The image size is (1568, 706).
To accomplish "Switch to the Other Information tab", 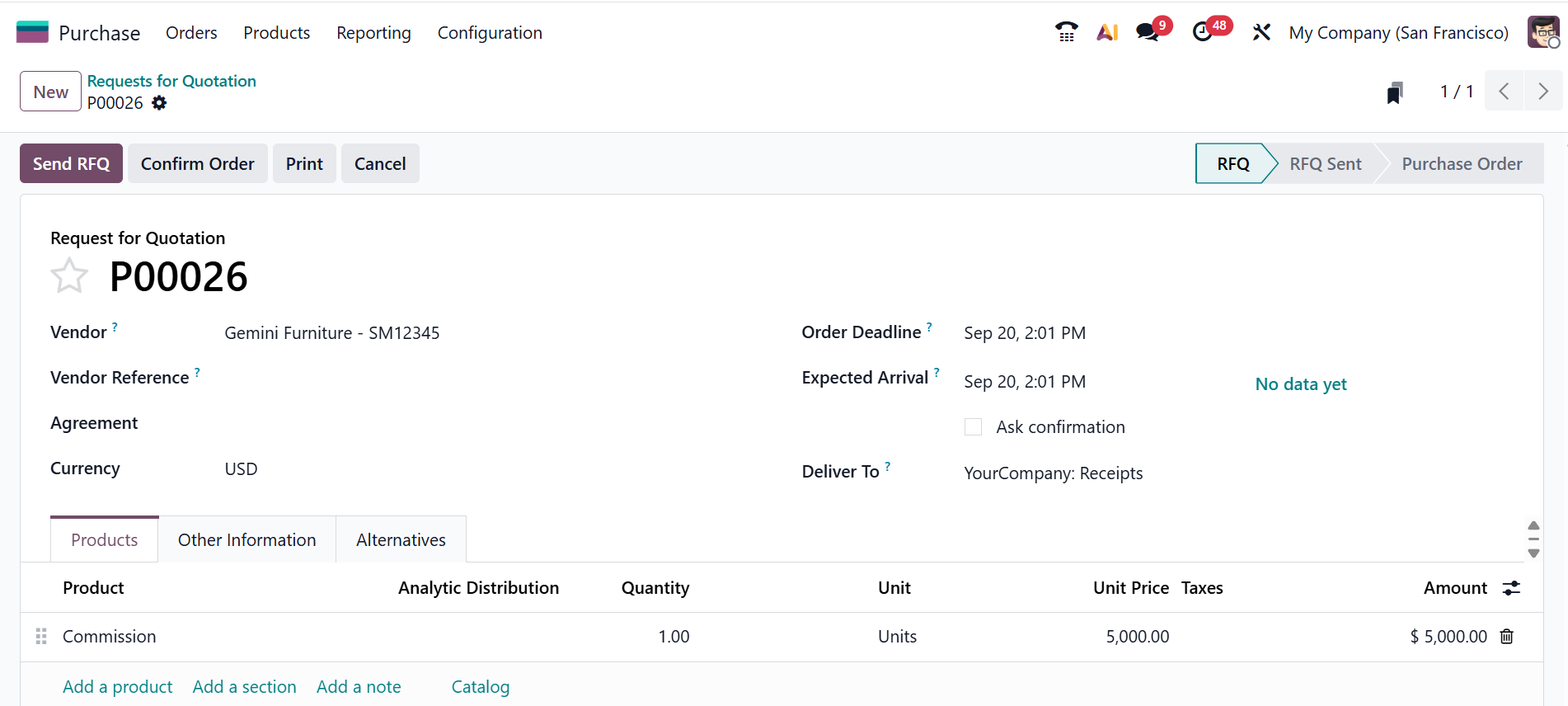I will (x=246, y=540).
